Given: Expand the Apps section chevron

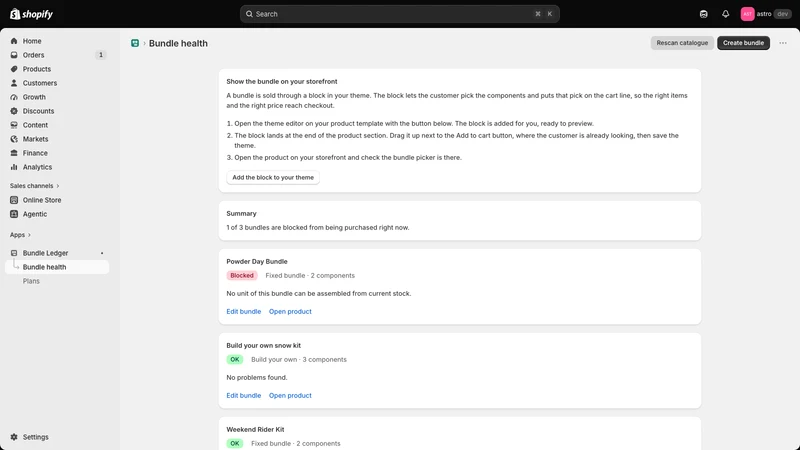Looking at the screenshot, I should (29, 235).
